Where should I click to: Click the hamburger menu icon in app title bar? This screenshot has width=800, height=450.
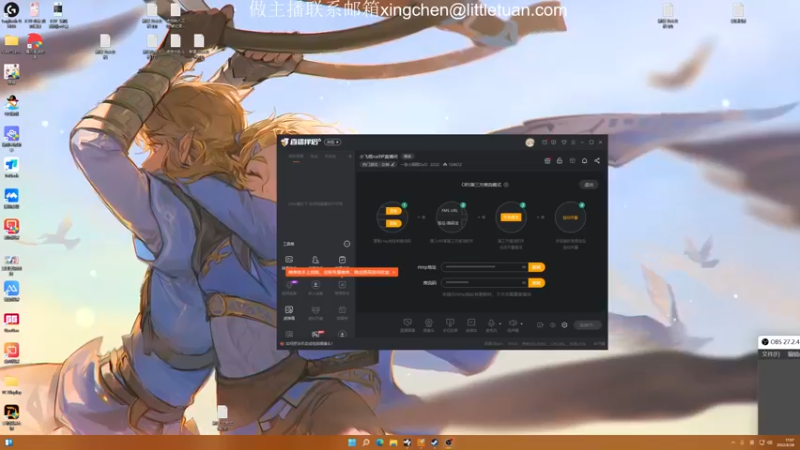(x=573, y=142)
